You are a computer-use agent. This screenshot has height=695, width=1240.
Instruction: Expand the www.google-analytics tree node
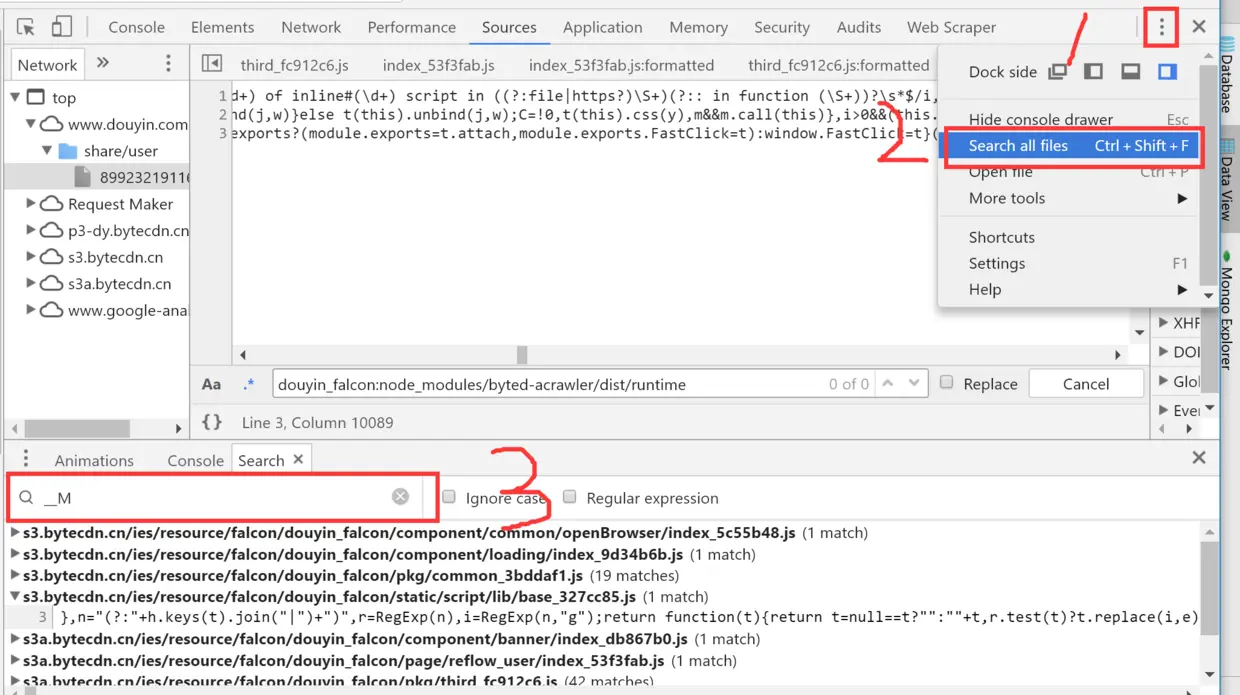coord(31,310)
